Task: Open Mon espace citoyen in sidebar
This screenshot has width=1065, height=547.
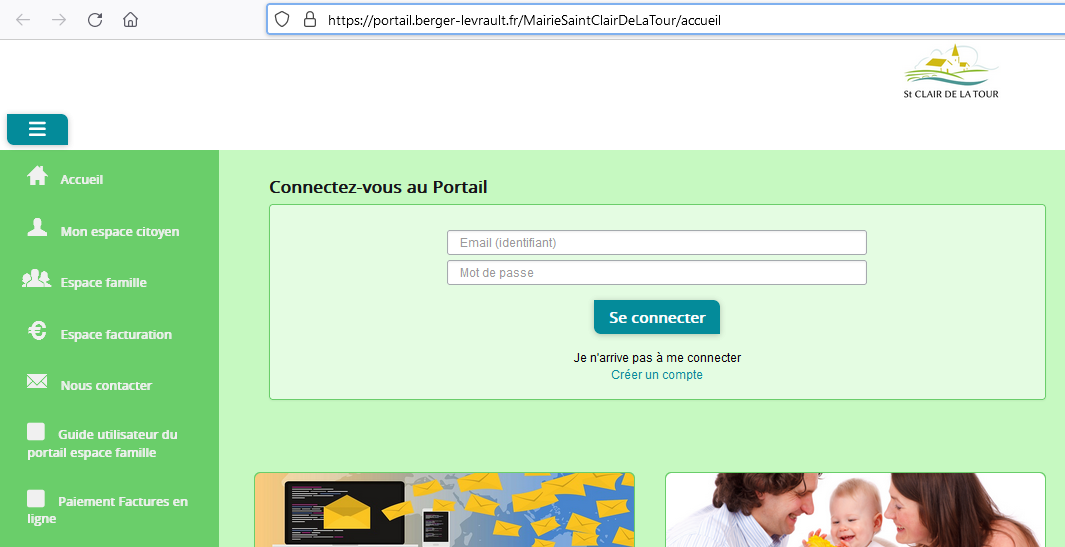Action: click(120, 232)
